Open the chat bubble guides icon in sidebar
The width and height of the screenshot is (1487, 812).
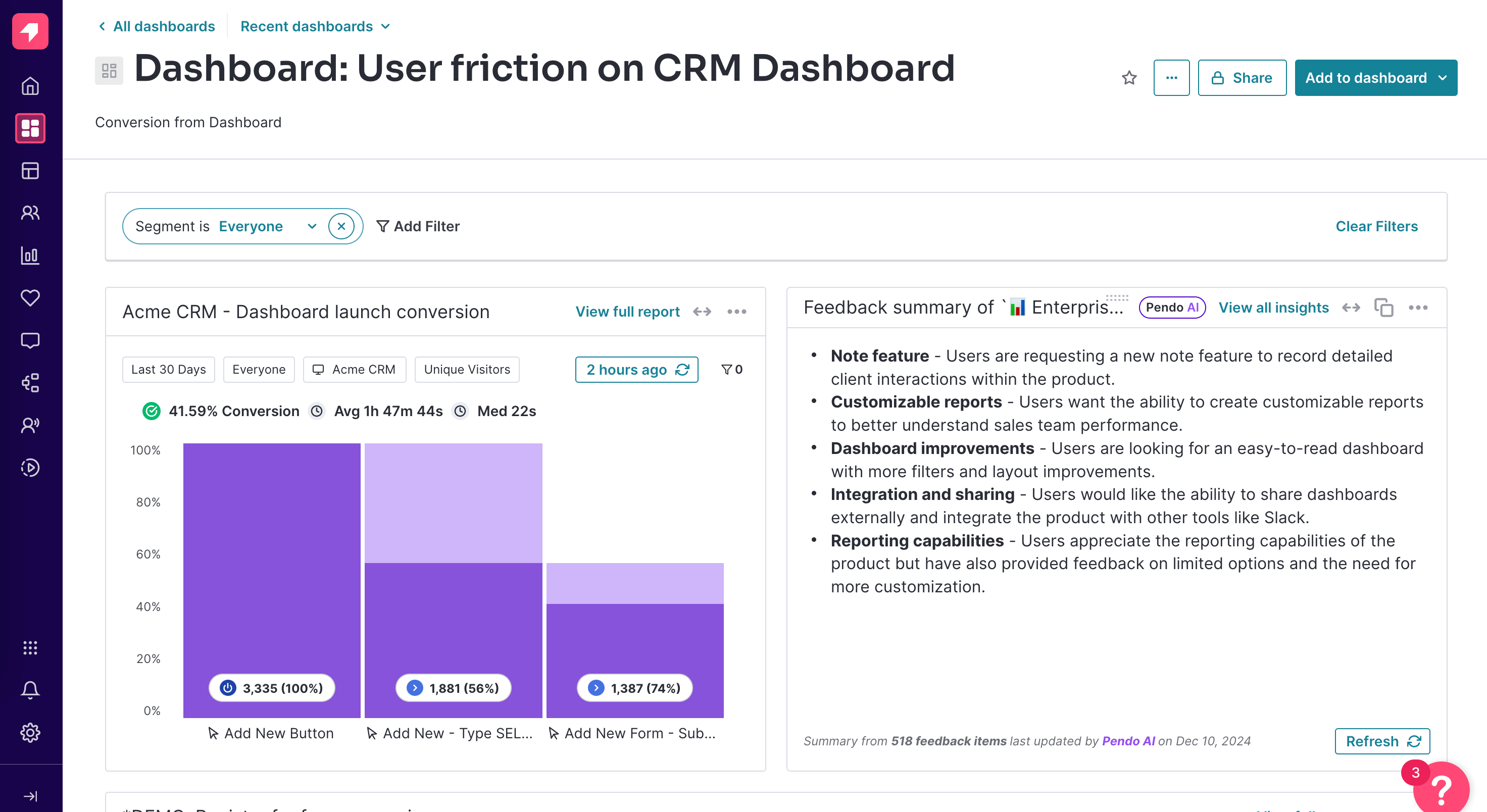tap(30, 340)
